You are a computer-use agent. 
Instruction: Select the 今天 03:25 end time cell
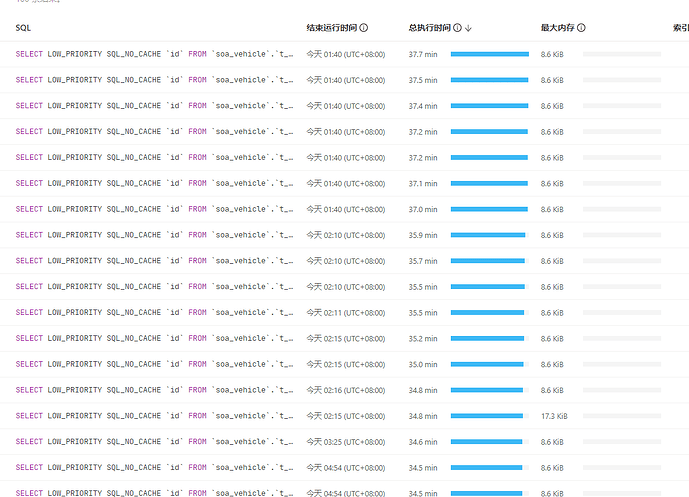346,442
